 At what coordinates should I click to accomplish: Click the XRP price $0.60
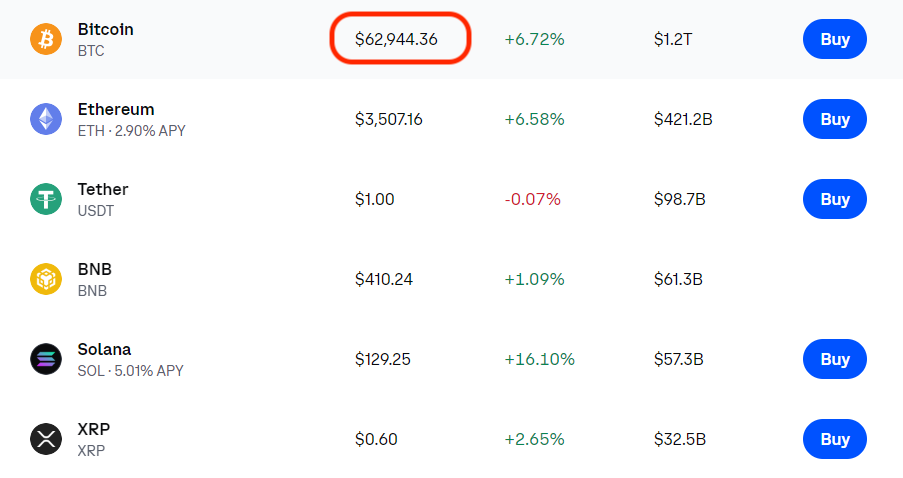[x=375, y=439]
